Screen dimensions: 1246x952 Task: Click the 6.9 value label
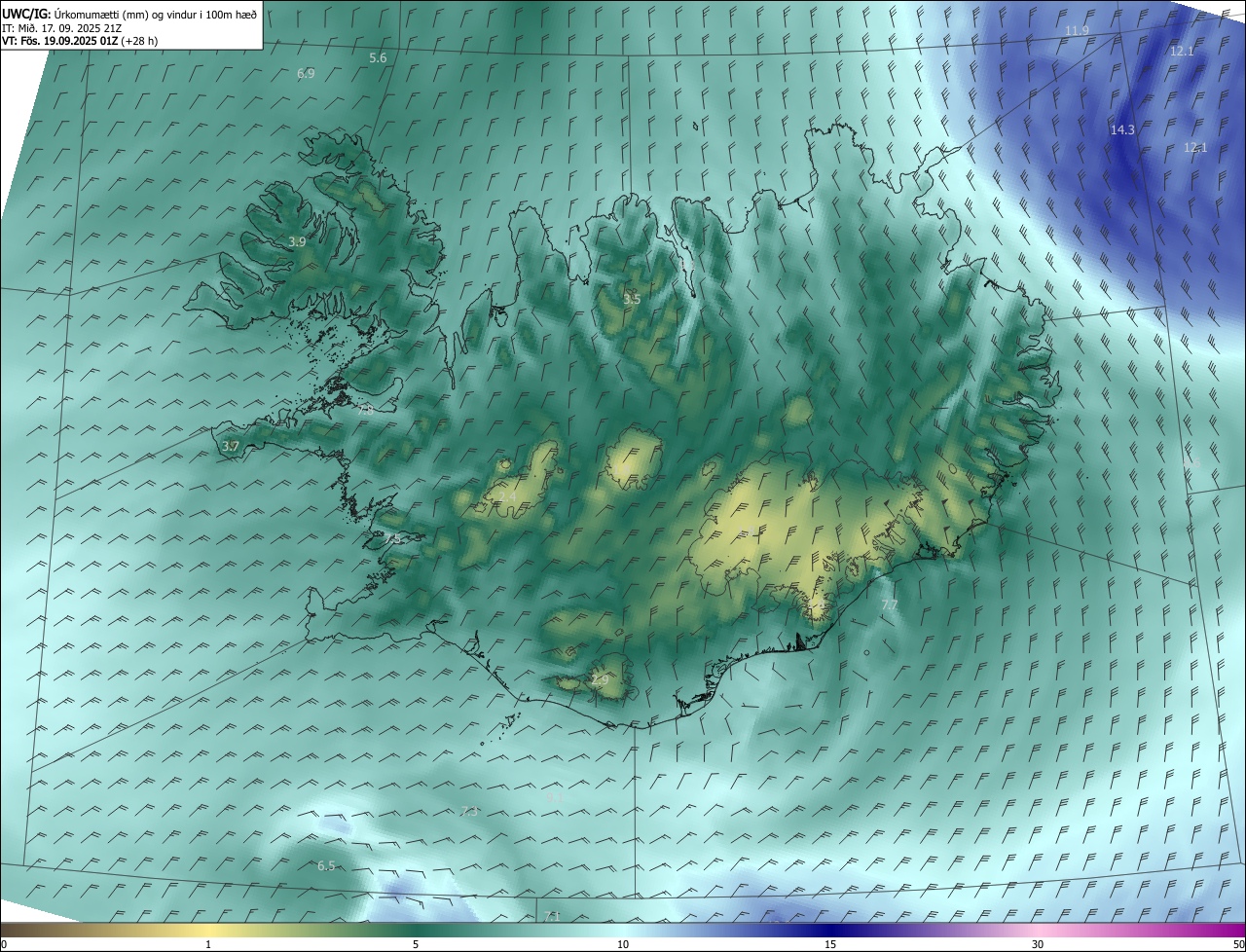(x=306, y=74)
